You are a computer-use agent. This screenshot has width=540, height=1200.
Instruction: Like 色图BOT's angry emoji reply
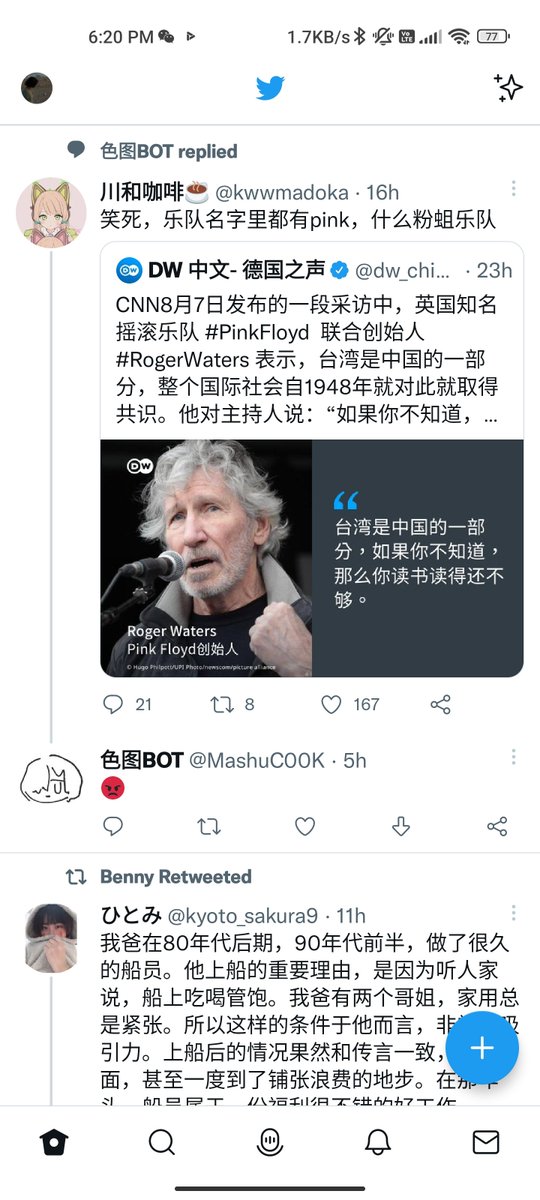305,826
